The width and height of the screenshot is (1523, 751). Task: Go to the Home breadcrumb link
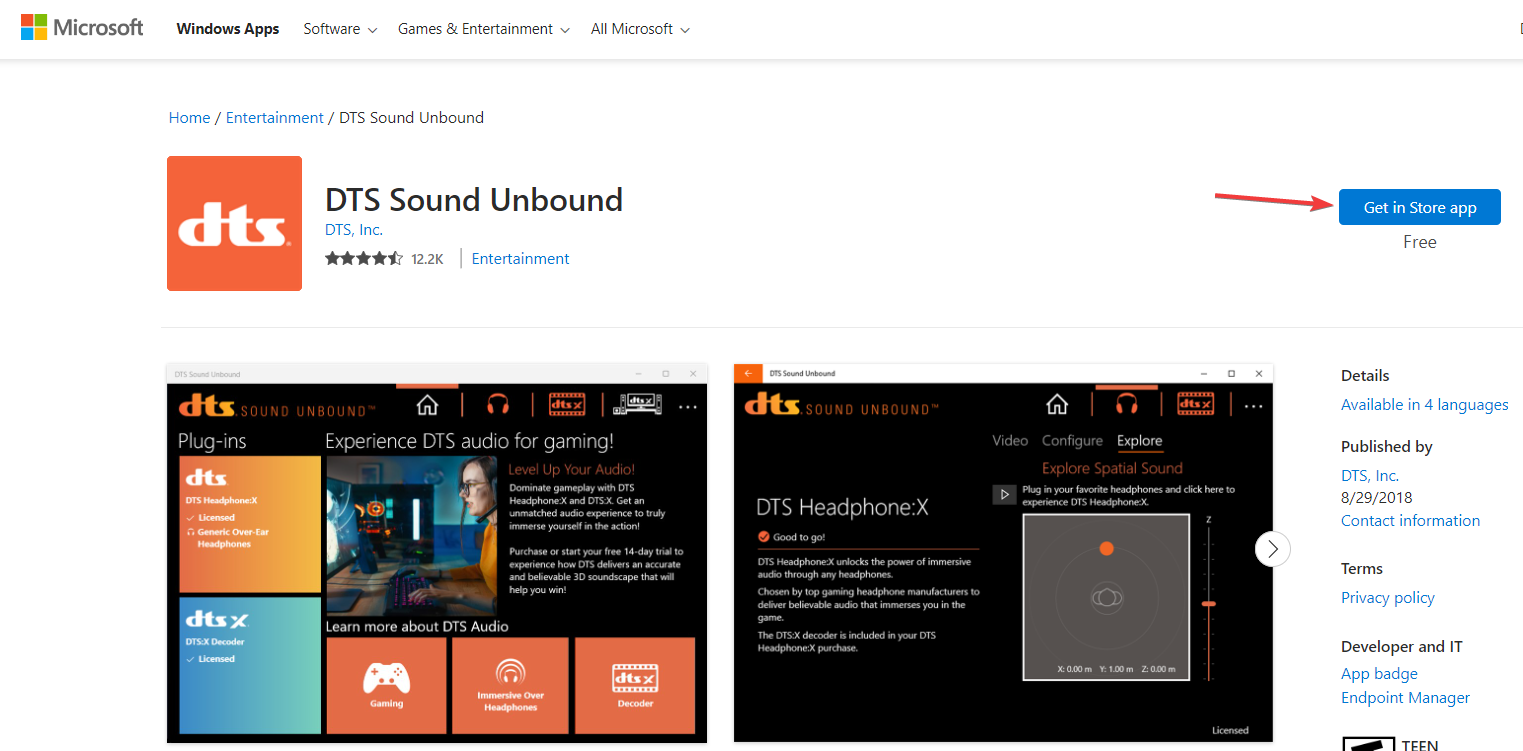189,117
